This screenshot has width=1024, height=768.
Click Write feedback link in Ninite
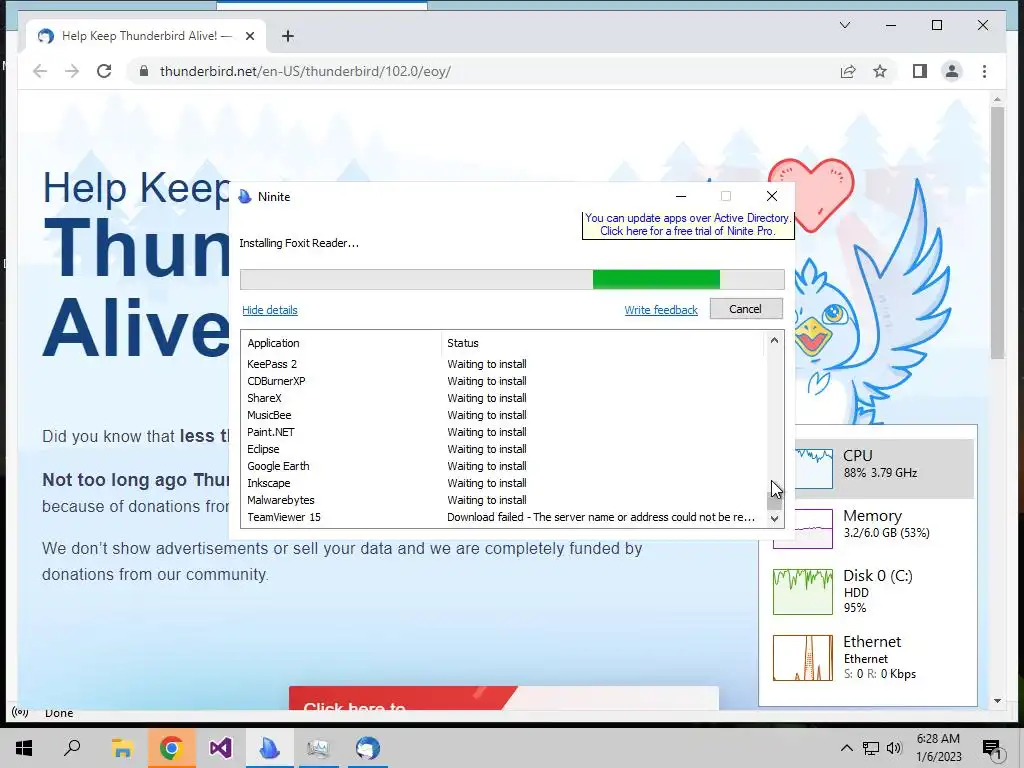(661, 310)
